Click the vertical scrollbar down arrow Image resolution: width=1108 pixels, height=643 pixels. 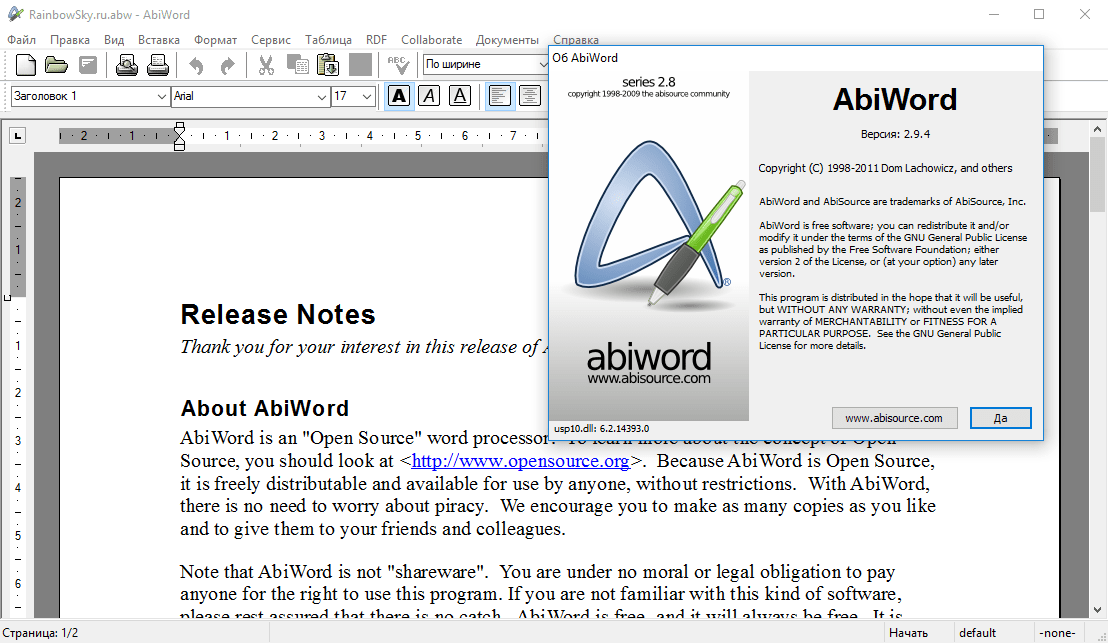[1097, 610]
